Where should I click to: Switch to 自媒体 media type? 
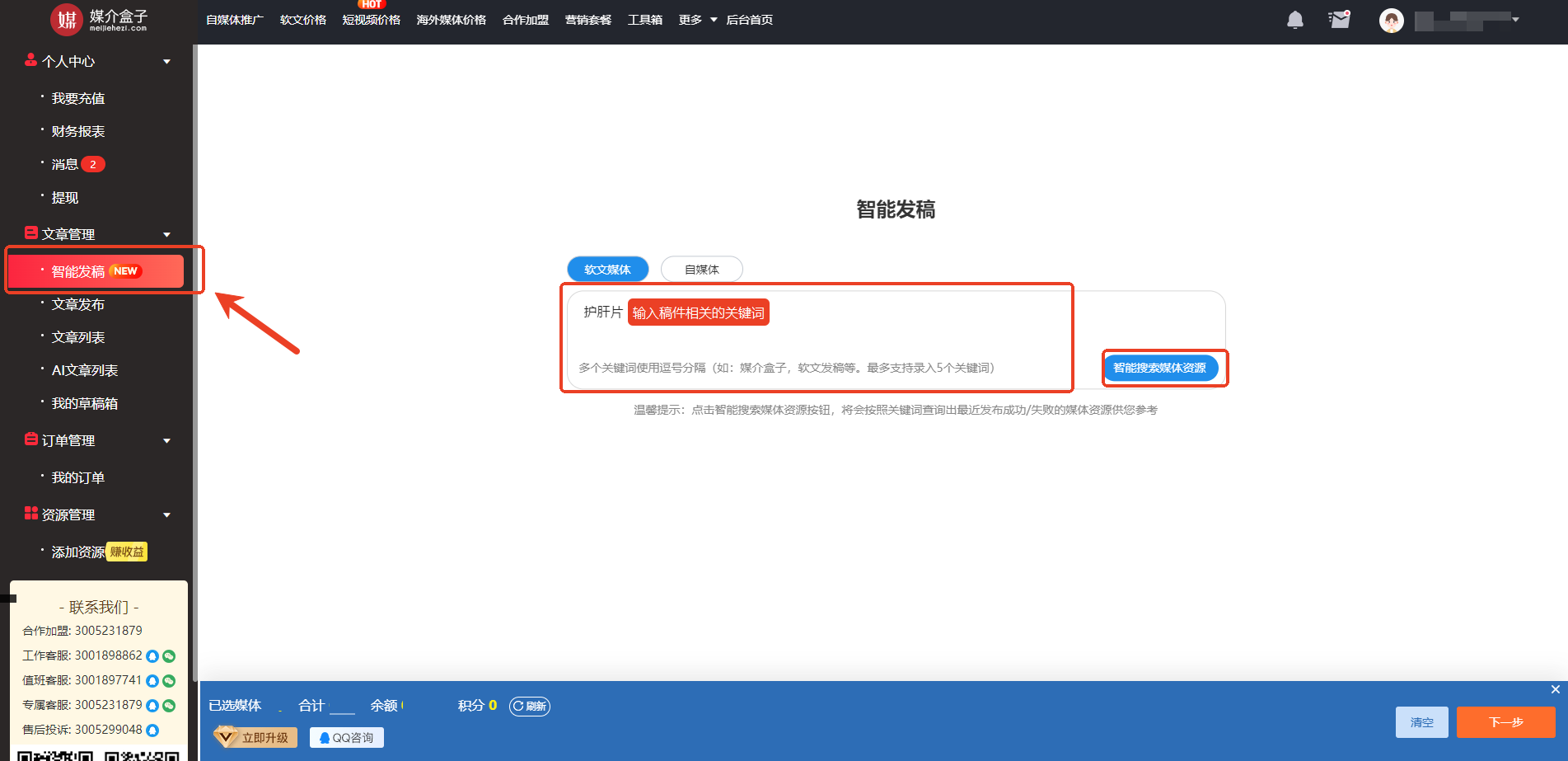tap(701, 270)
